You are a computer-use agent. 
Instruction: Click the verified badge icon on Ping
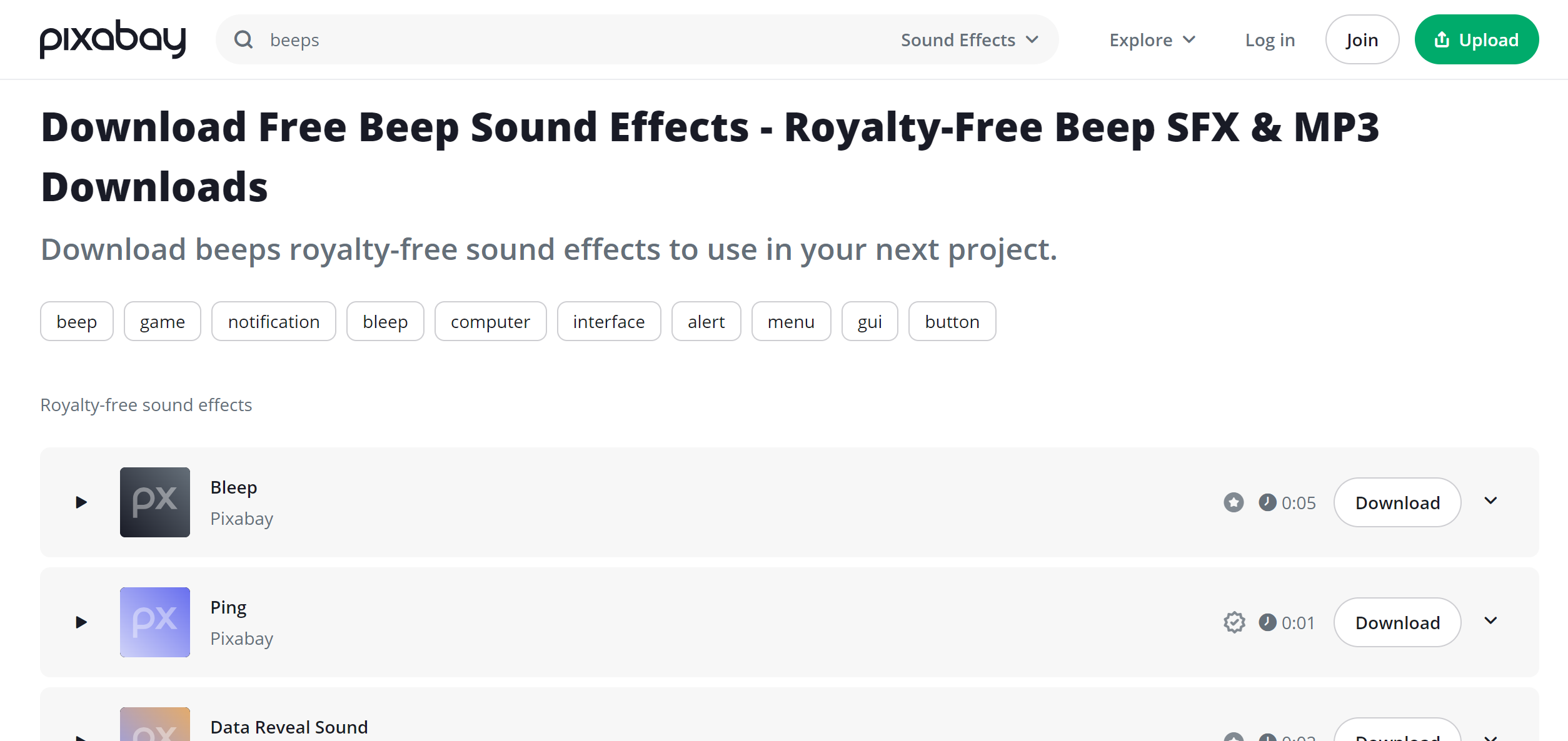(x=1234, y=622)
